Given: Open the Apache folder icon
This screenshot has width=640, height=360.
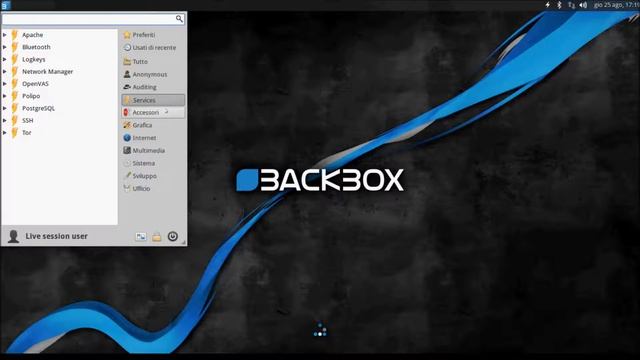Looking at the screenshot, I should 15,35.
